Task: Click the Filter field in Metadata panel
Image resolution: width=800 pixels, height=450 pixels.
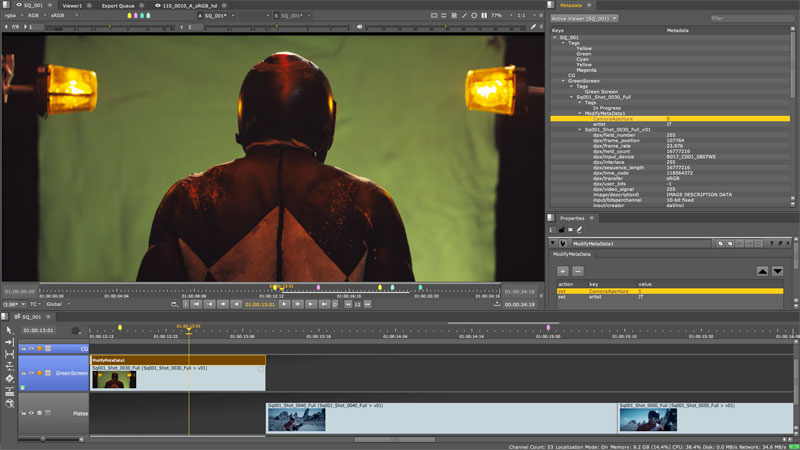Action: (752, 18)
